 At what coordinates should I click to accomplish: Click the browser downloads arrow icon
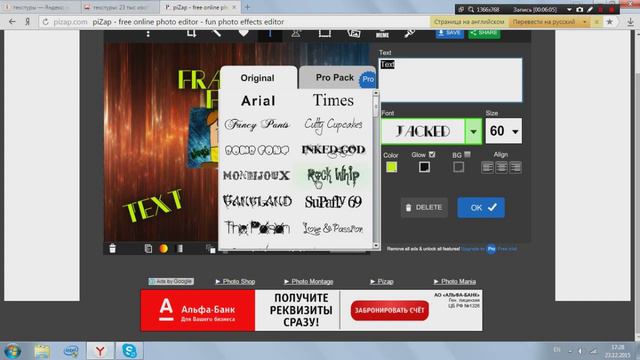click(631, 22)
